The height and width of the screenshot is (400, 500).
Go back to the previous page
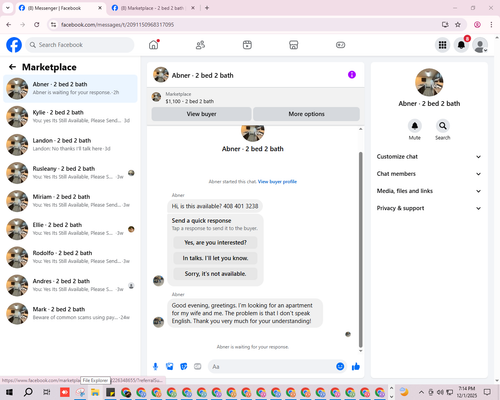tap(9, 25)
